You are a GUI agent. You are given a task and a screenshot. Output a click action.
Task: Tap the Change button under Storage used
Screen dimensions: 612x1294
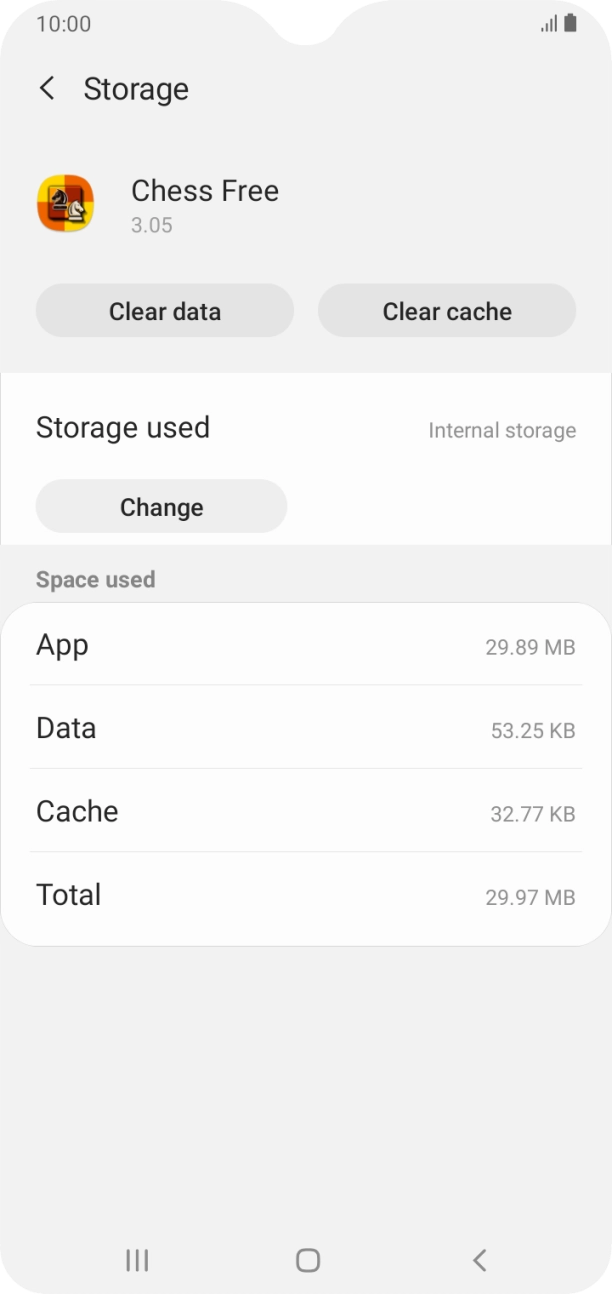point(161,506)
